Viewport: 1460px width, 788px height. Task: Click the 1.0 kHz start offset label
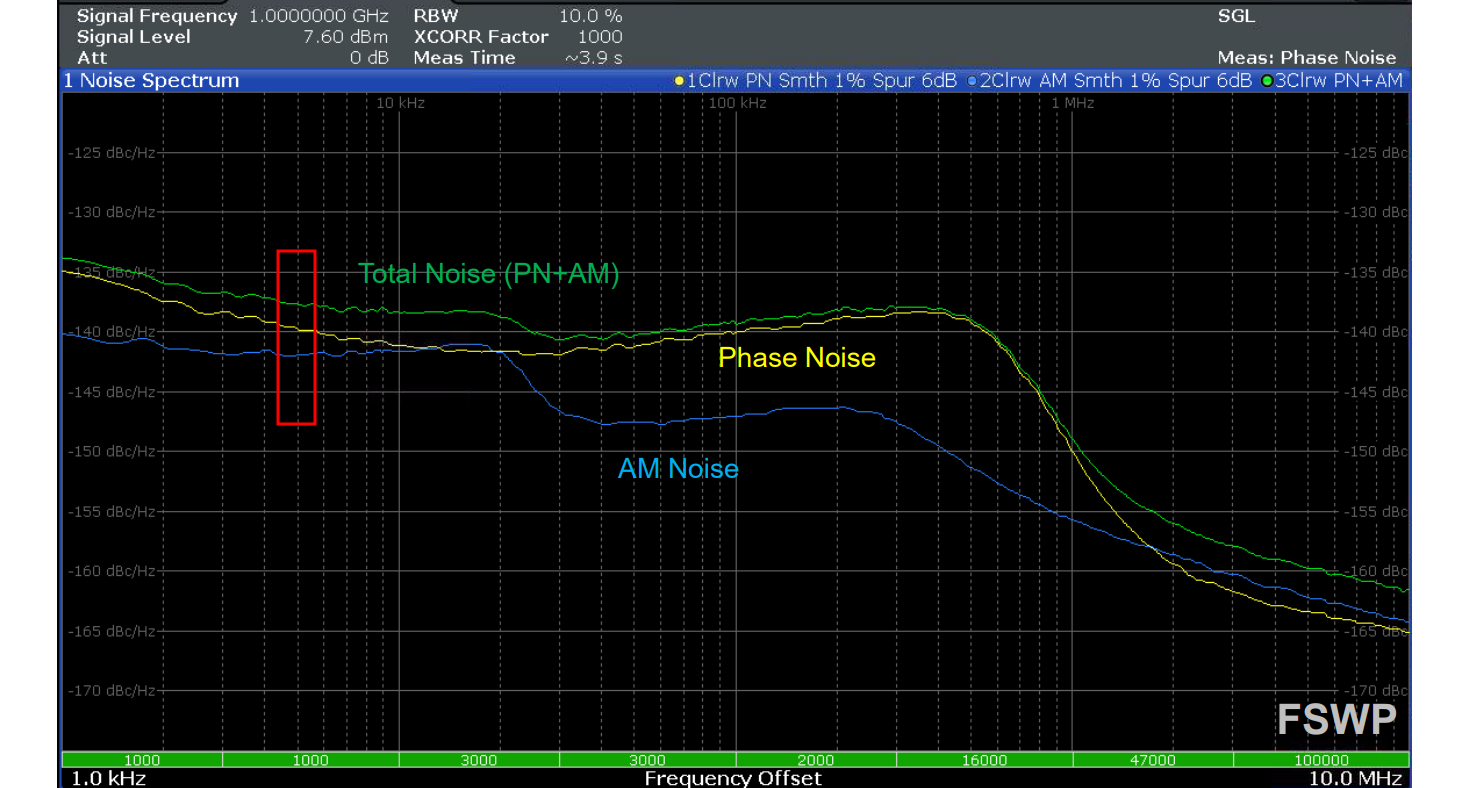pos(105,778)
